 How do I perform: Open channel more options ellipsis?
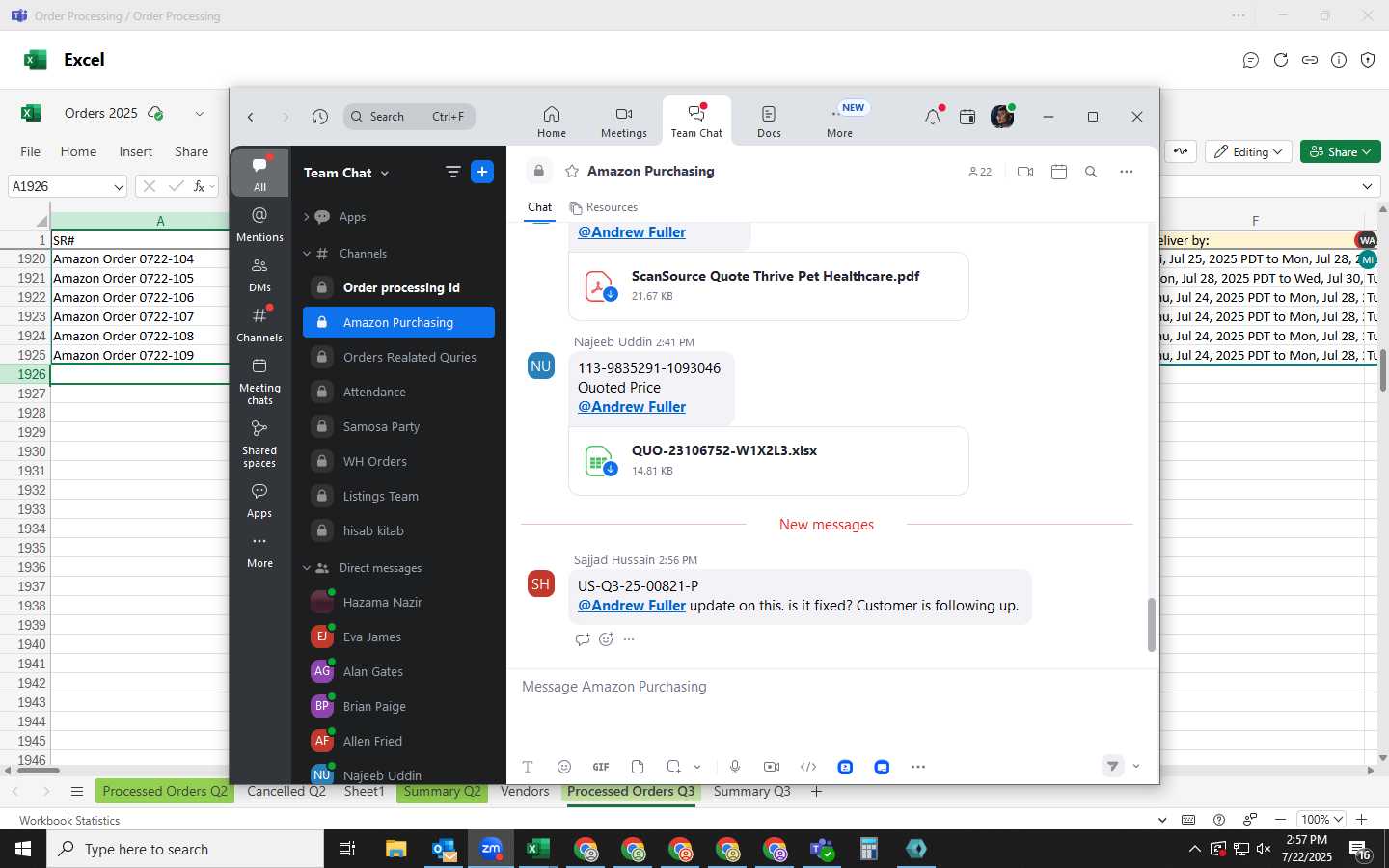[x=1127, y=172]
